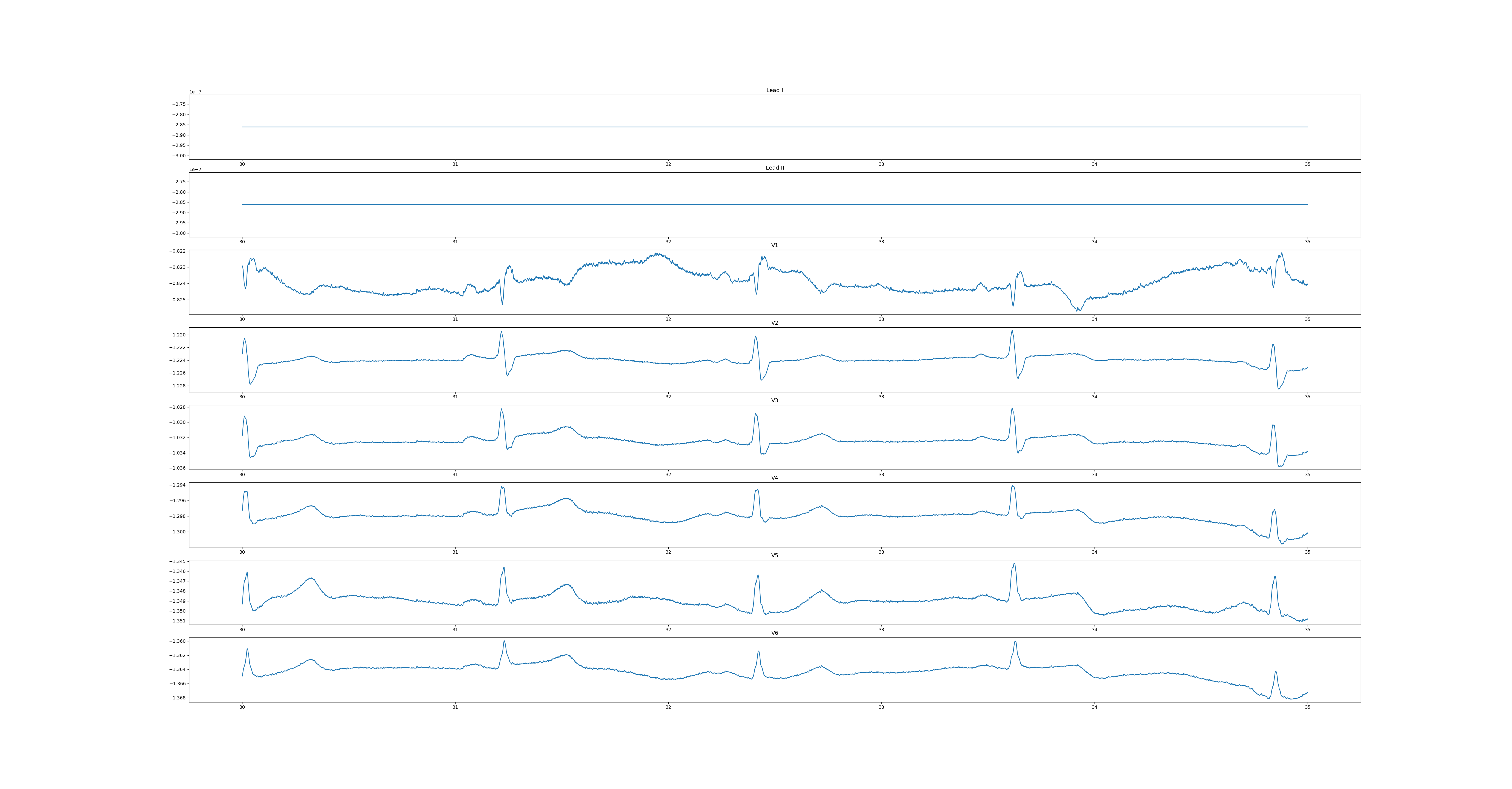Click the −1.036 y-axis label on V3
Screen dimensions: 1512x789
177,468
